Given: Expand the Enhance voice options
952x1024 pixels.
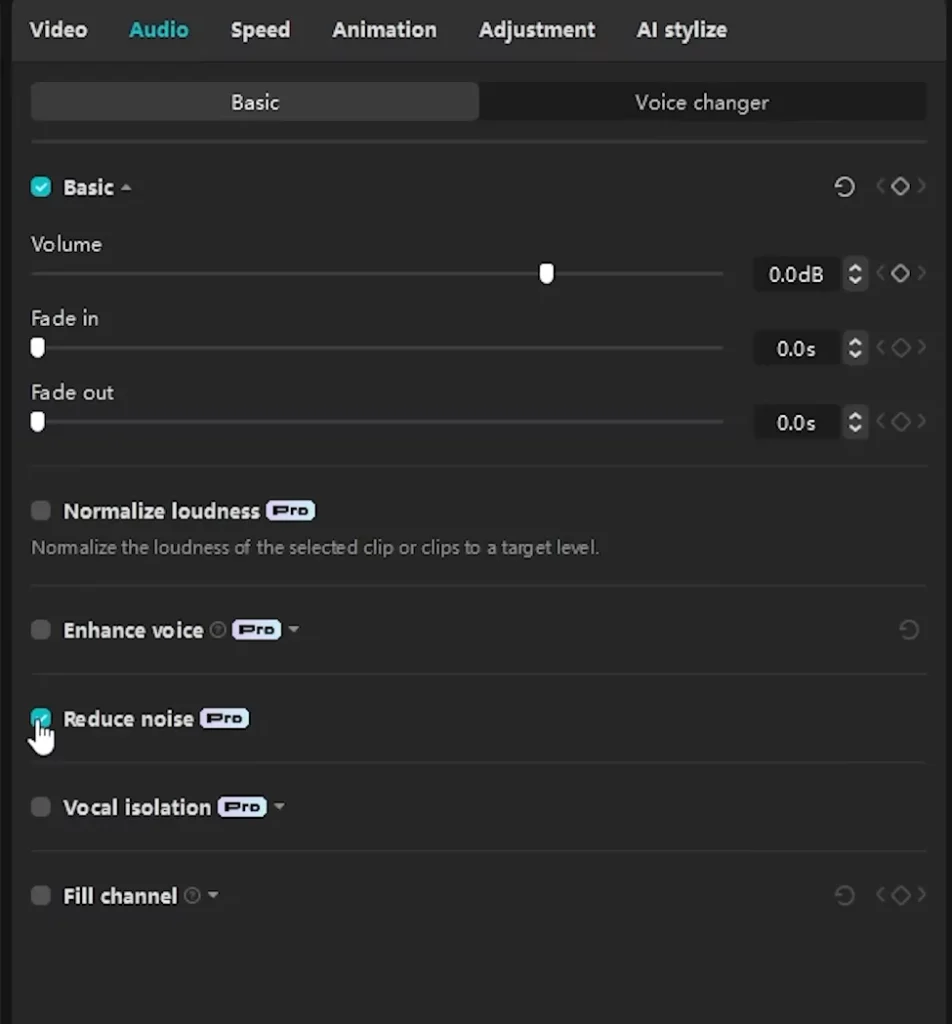Looking at the screenshot, I should (x=293, y=629).
